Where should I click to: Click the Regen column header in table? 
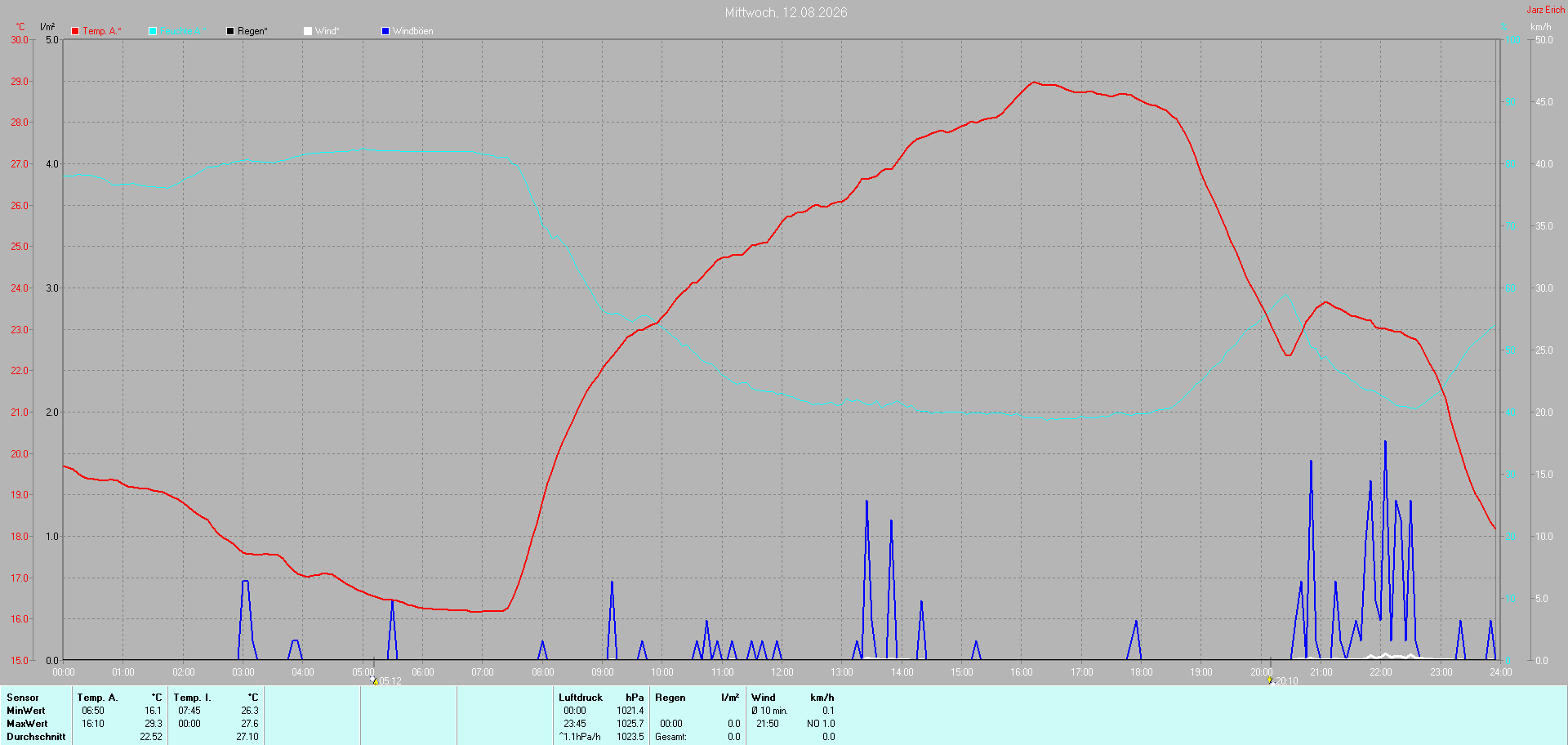[x=670, y=698]
